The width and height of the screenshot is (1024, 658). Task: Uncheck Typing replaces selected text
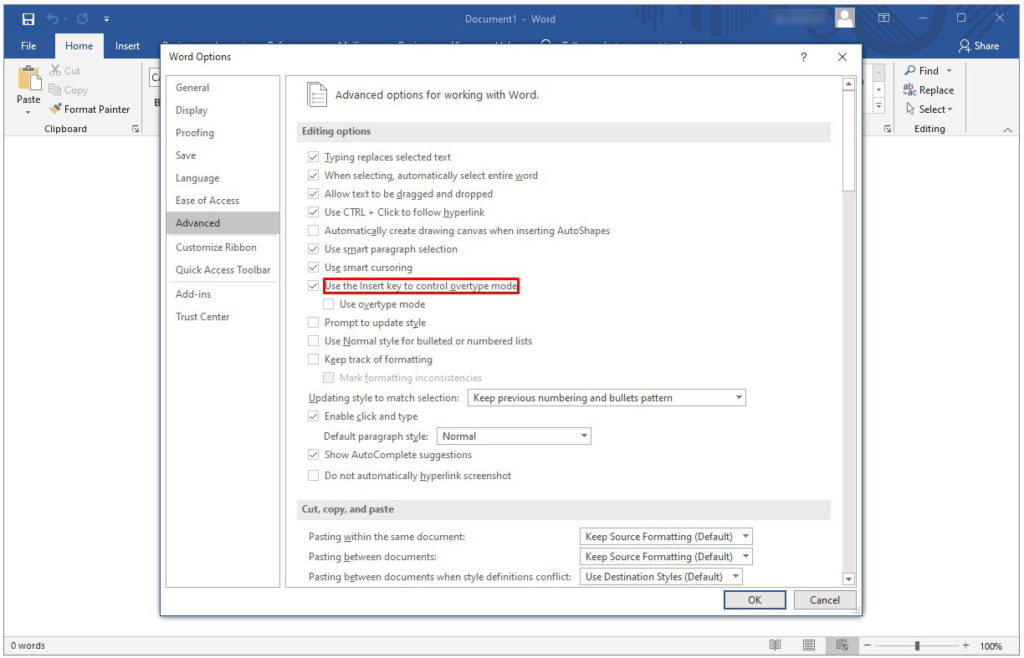coord(314,157)
